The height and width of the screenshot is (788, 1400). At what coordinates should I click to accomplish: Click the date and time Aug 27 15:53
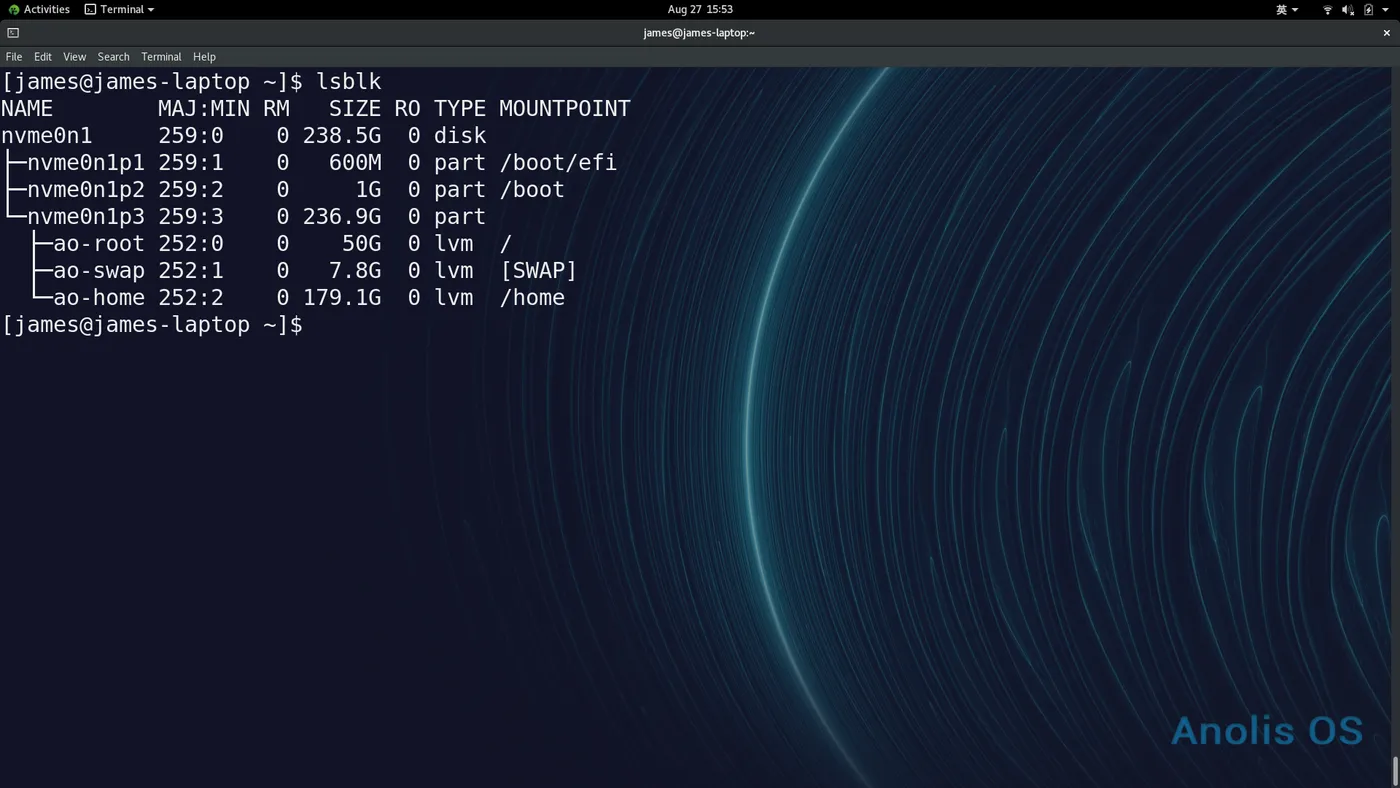click(700, 9)
